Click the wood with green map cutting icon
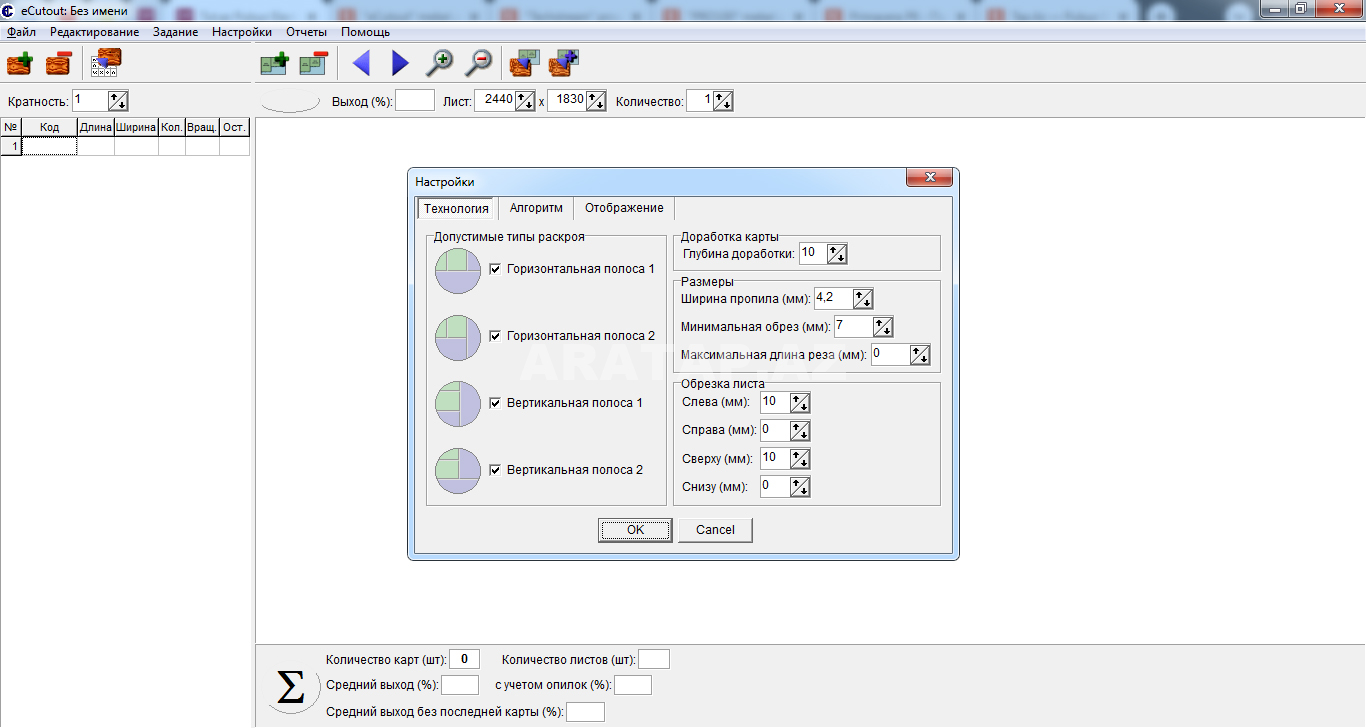The height and width of the screenshot is (728, 1366). (525, 64)
